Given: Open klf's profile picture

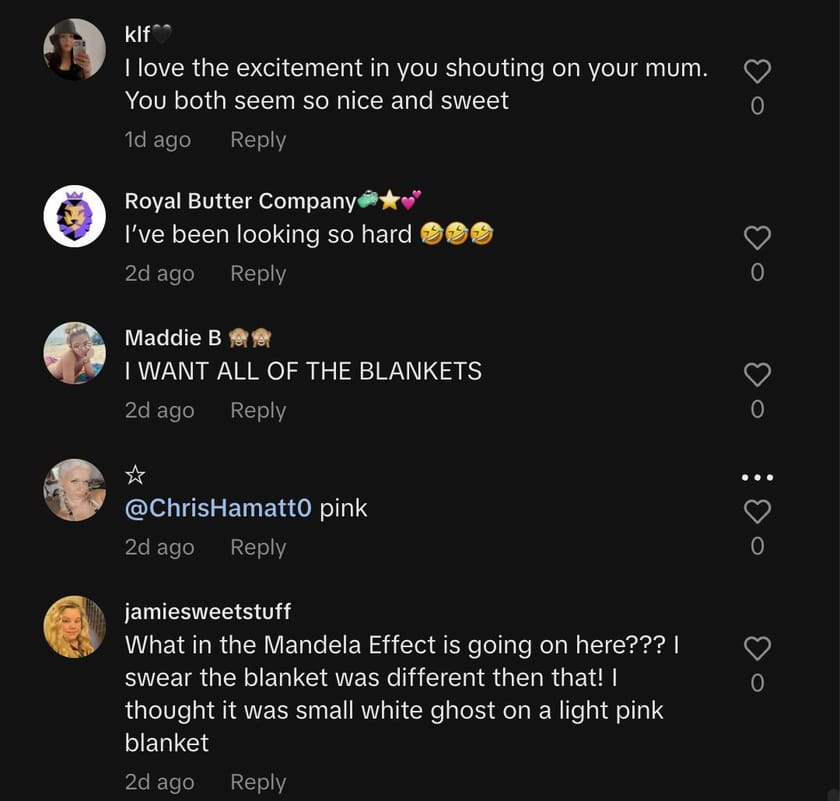Looking at the screenshot, I should [74, 48].
